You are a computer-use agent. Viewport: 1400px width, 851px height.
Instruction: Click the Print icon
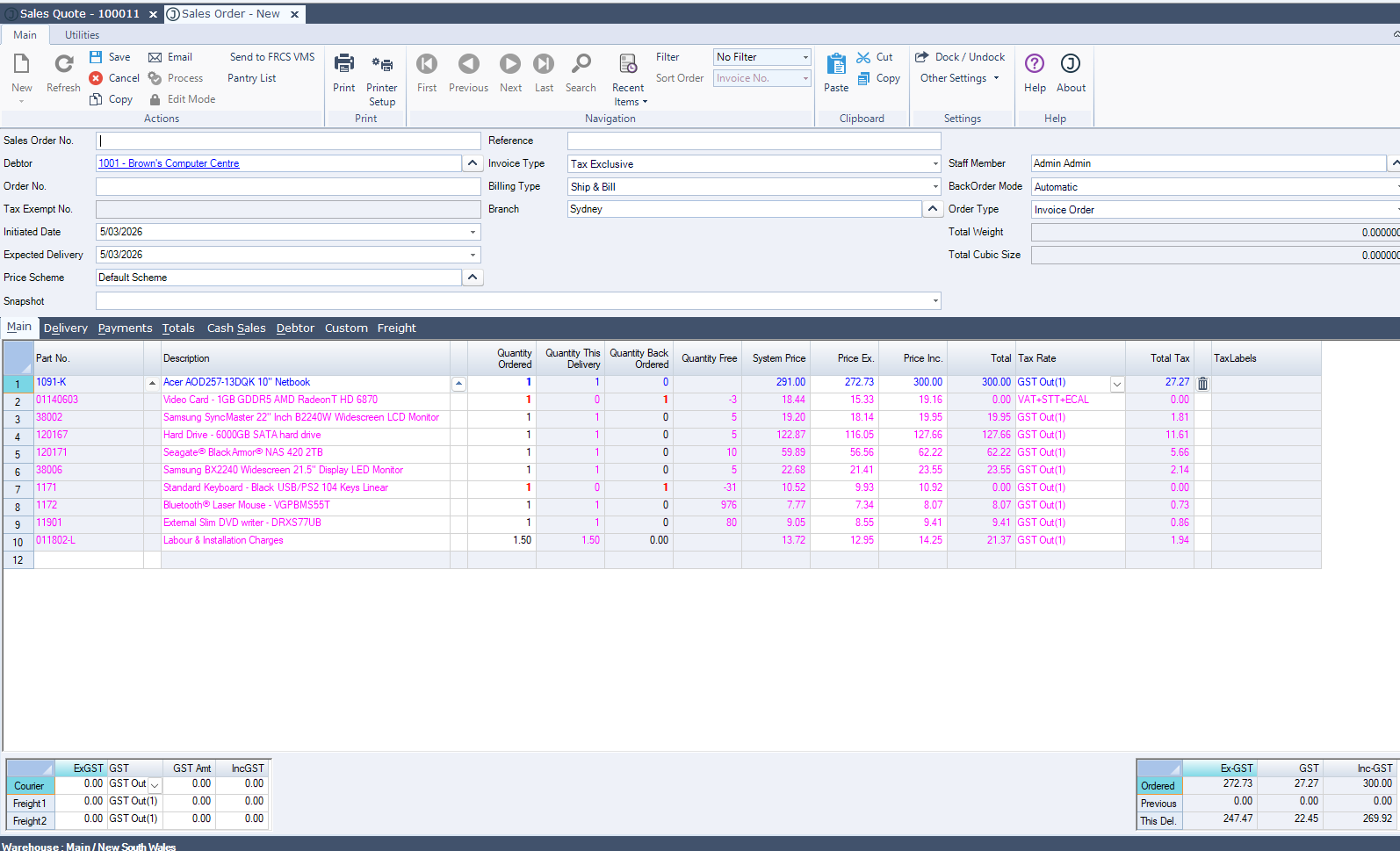click(x=344, y=64)
